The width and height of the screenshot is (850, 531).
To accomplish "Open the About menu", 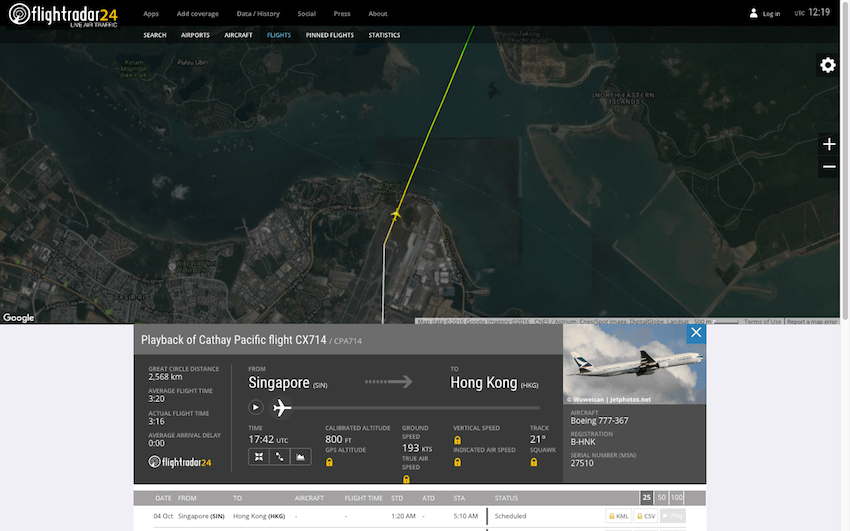I will point(378,14).
